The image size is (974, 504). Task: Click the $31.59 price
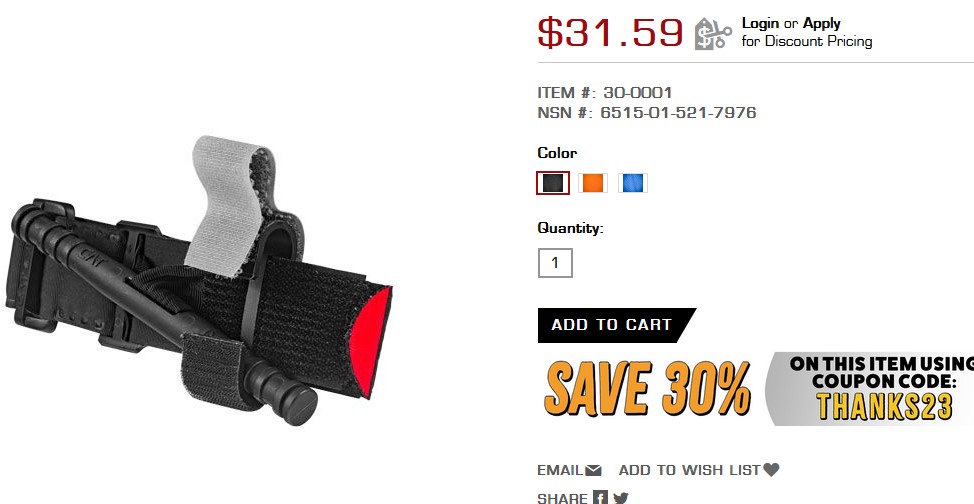click(610, 32)
